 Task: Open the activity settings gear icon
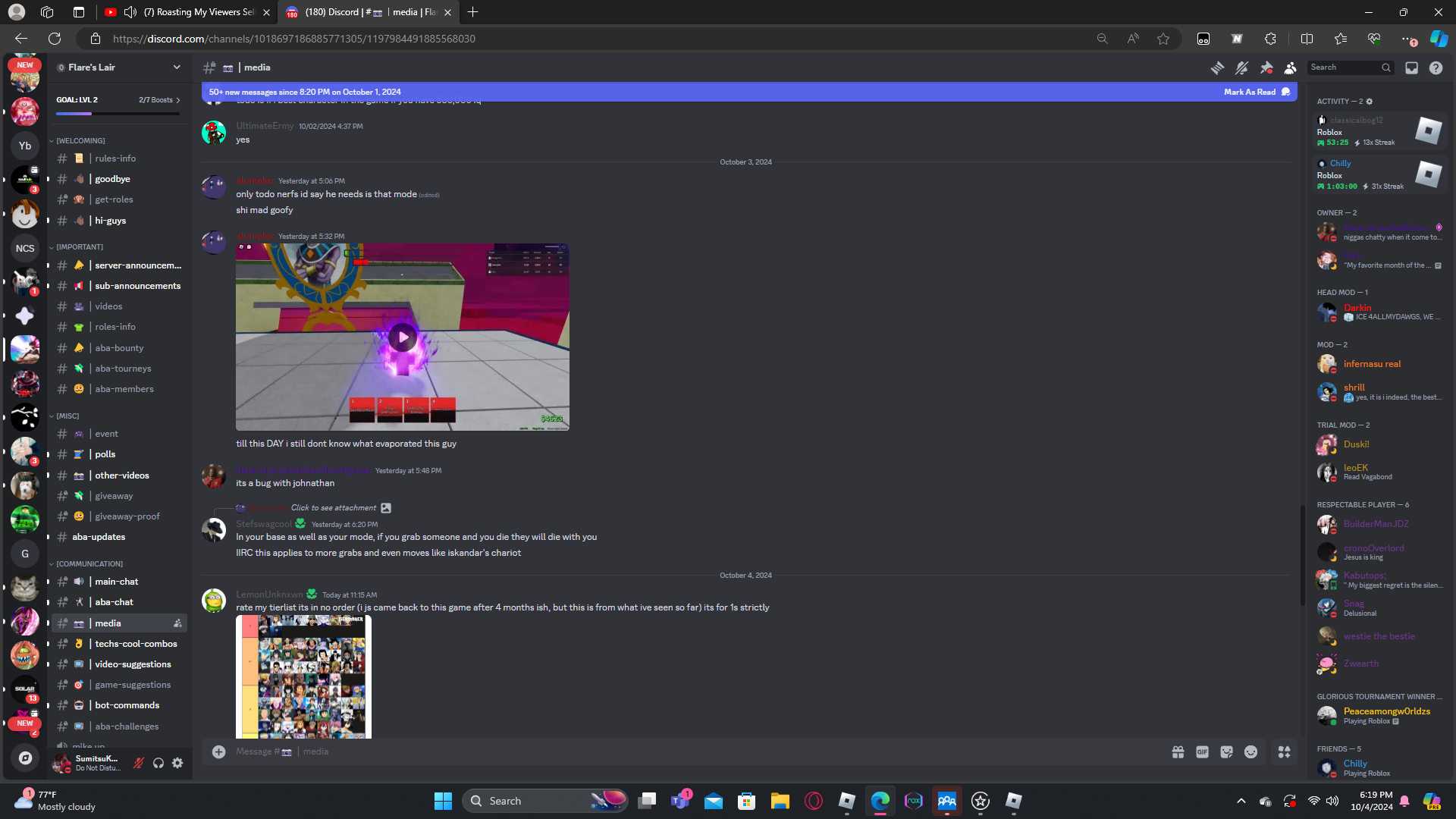click(x=1369, y=102)
